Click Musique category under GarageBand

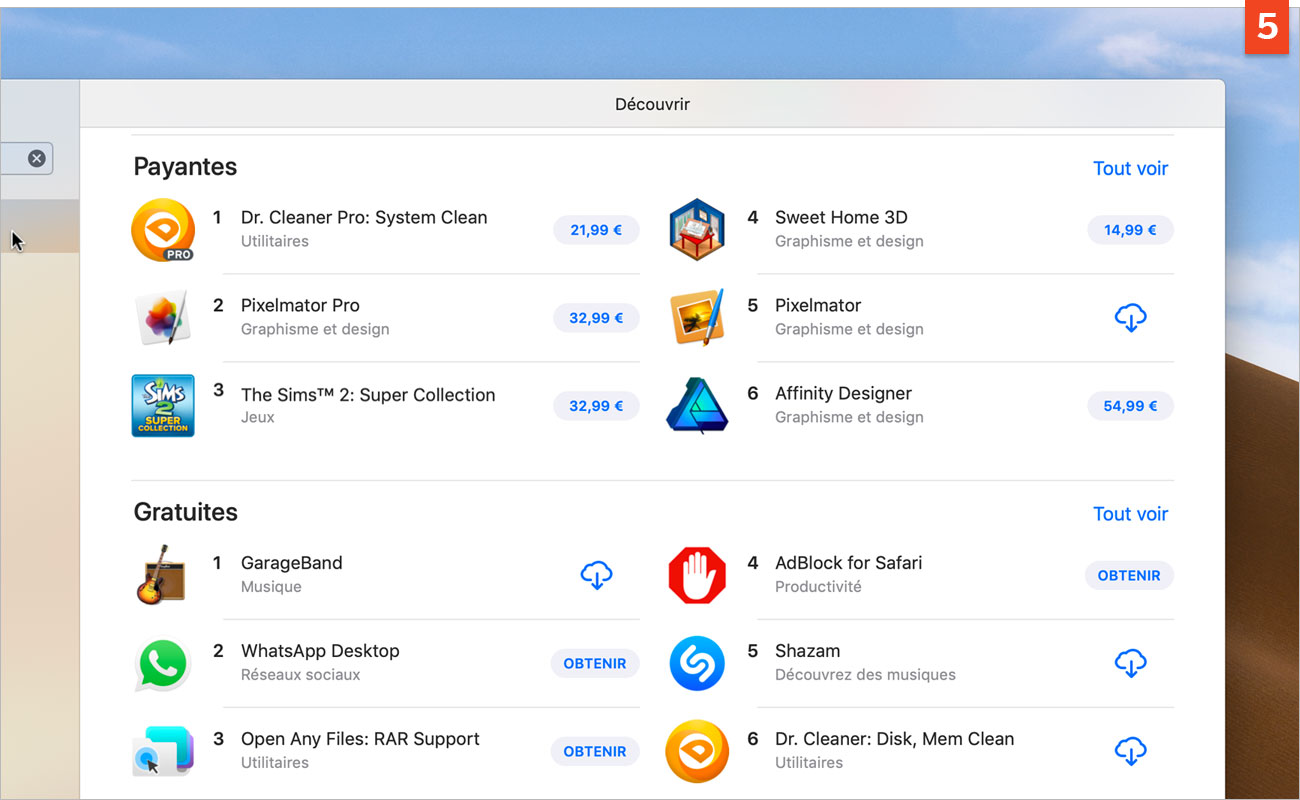coord(271,586)
